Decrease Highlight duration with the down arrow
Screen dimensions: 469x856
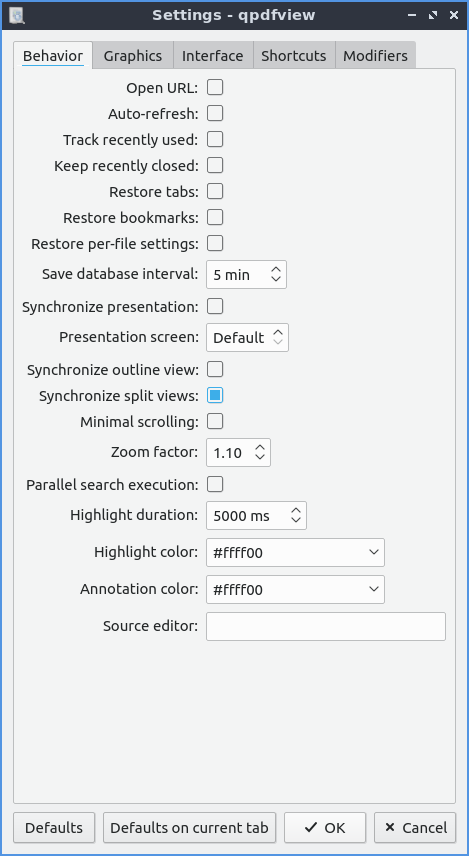coord(296,520)
